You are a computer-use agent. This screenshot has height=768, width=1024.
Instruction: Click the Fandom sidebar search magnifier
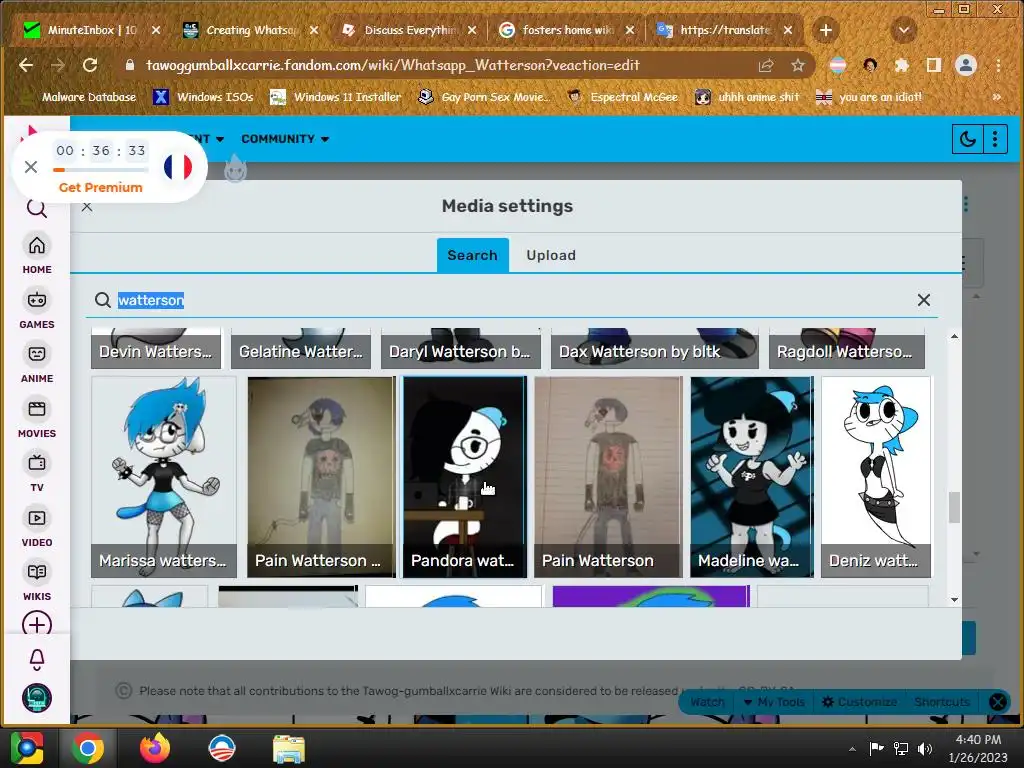(x=37, y=209)
